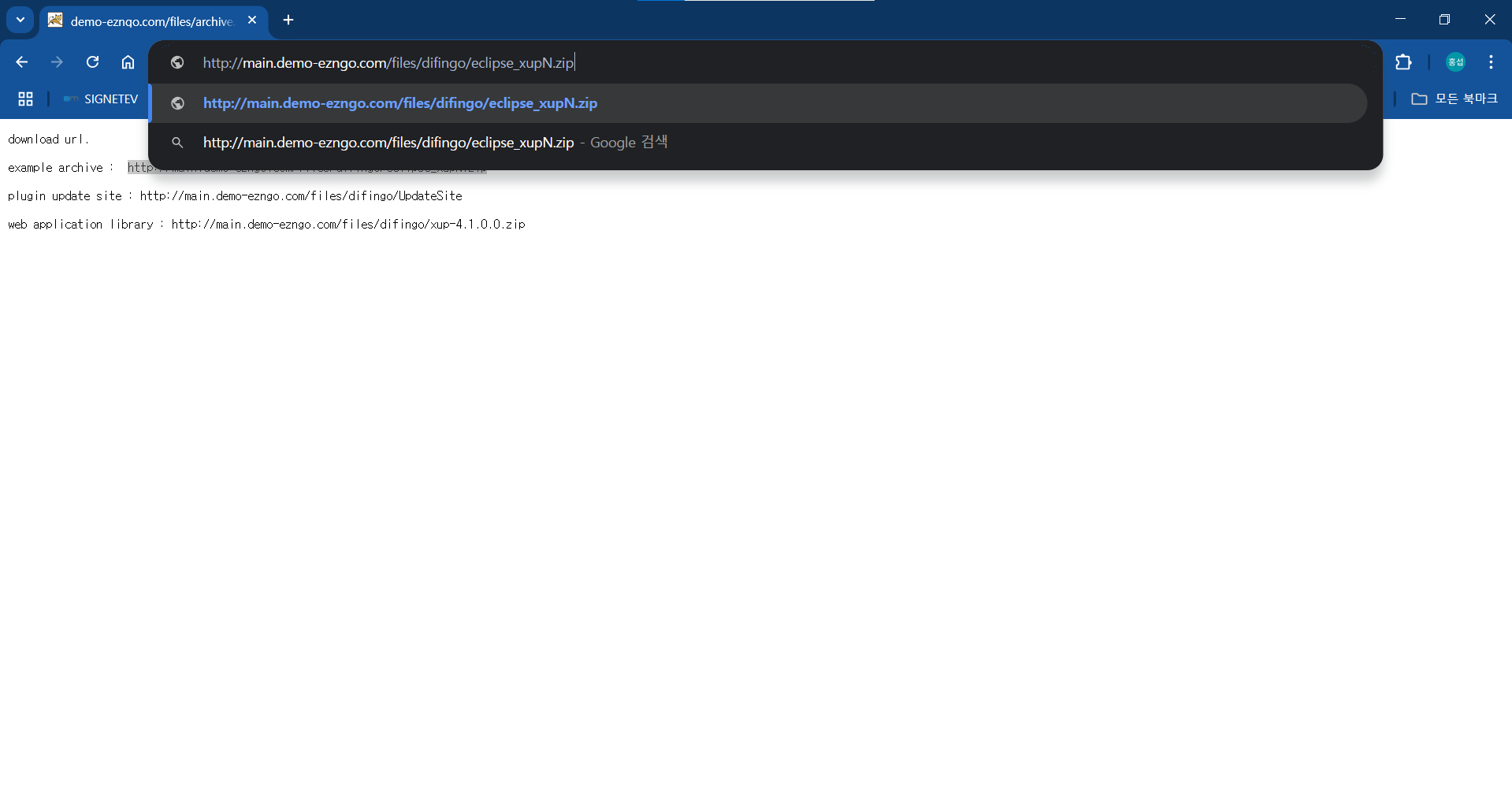Open the SIGNETEV bookmark
The height and width of the screenshot is (811, 1512).
(101, 99)
